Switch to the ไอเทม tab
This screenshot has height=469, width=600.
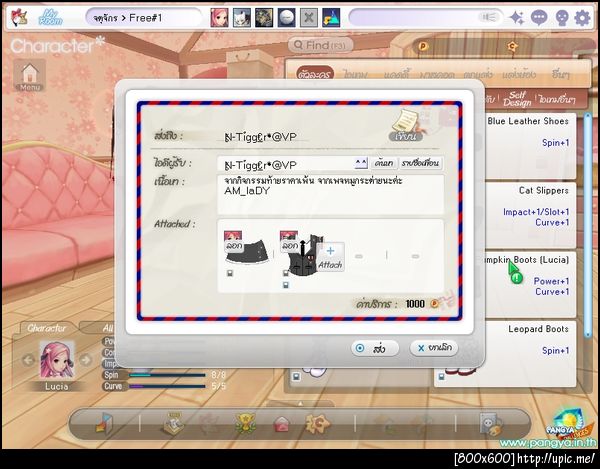click(355, 74)
